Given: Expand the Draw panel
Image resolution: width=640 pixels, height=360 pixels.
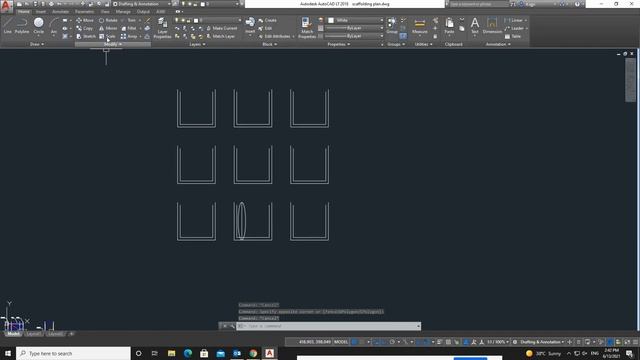Looking at the screenshot, I should point(37,44).
